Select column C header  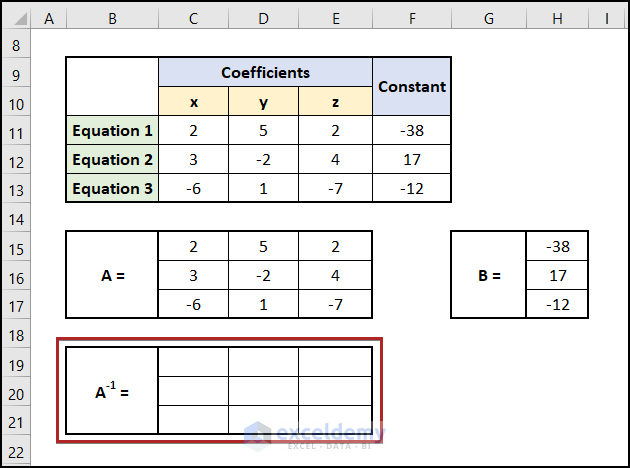pyautogui.click(x=193, y=19)
